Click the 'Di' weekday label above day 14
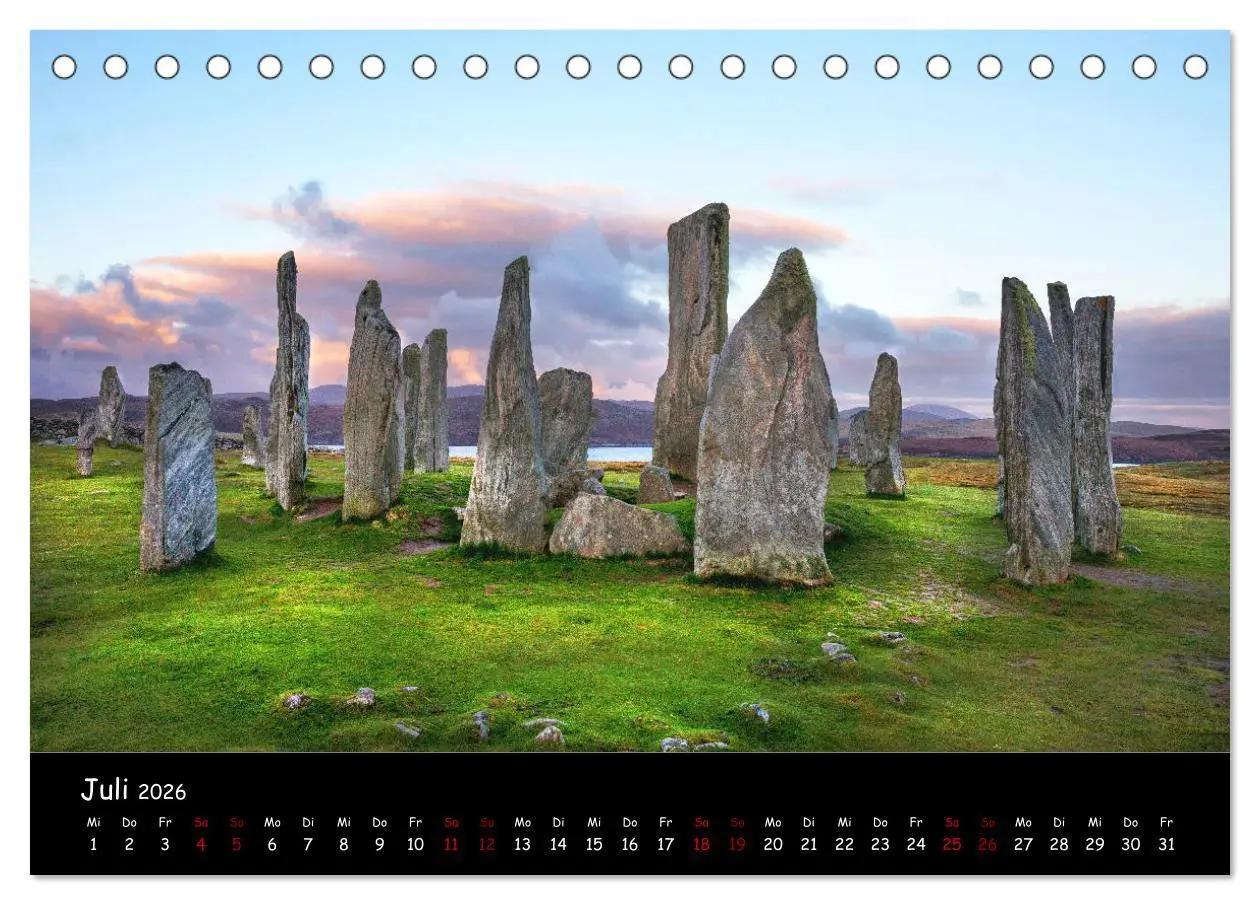This screenshot has height=905, width=1260. coord(558,822)
